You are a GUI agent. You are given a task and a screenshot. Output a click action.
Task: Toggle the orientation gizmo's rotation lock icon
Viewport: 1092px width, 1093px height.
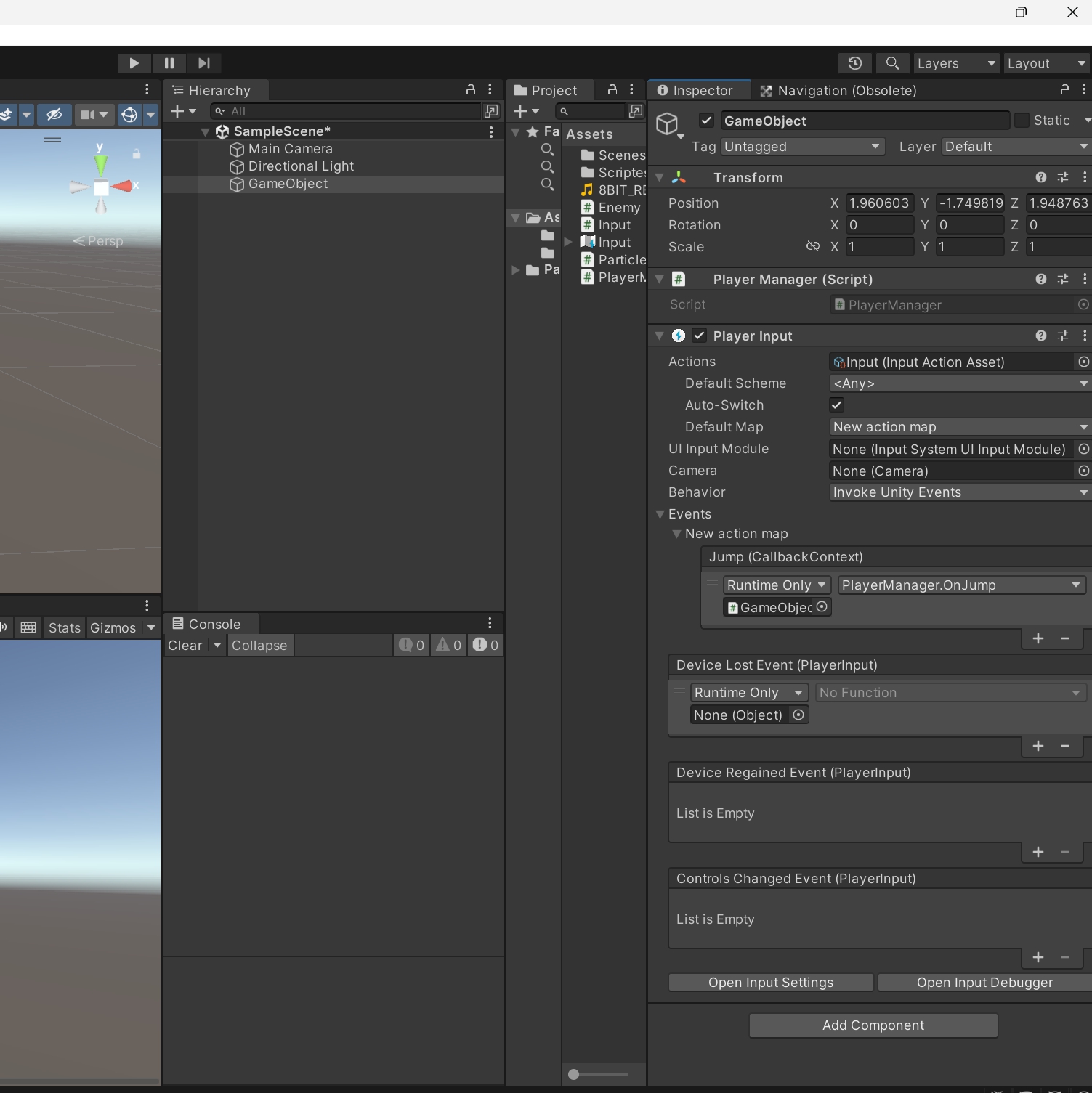[136, 154]
